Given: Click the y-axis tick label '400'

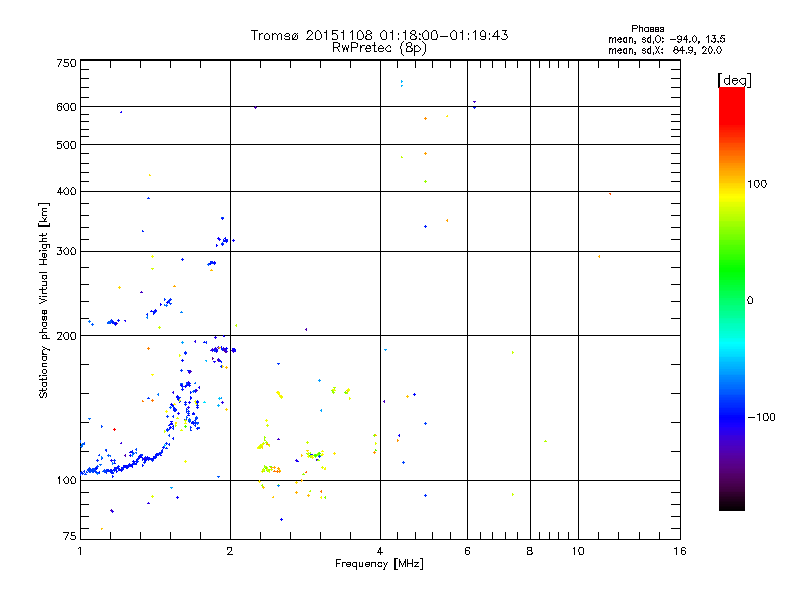Looking at the screenshot, I should [66, 191].
